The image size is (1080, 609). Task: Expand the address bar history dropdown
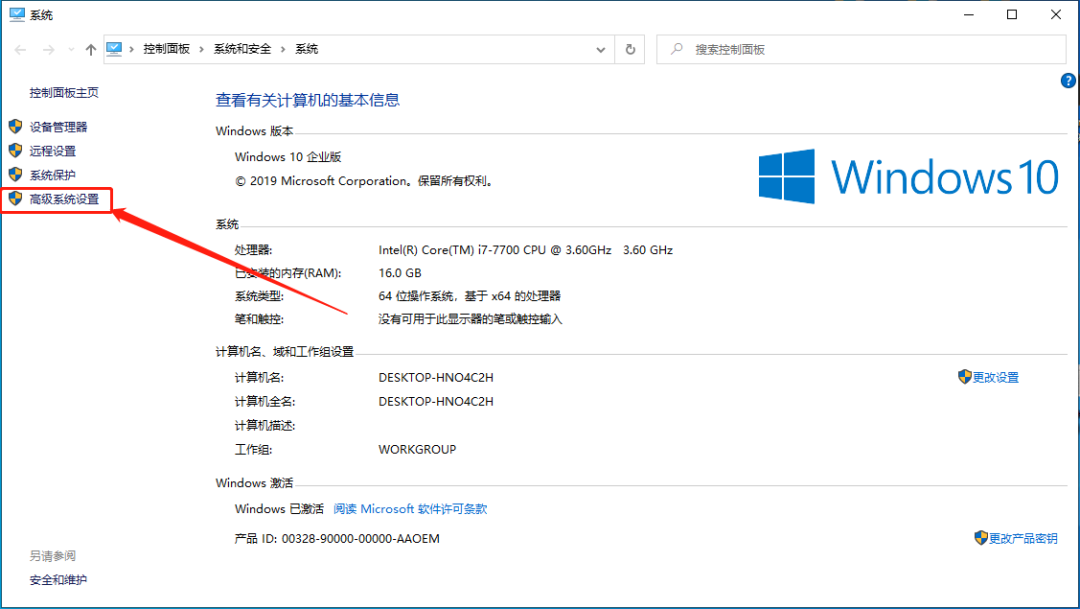(x=601, y=50)
